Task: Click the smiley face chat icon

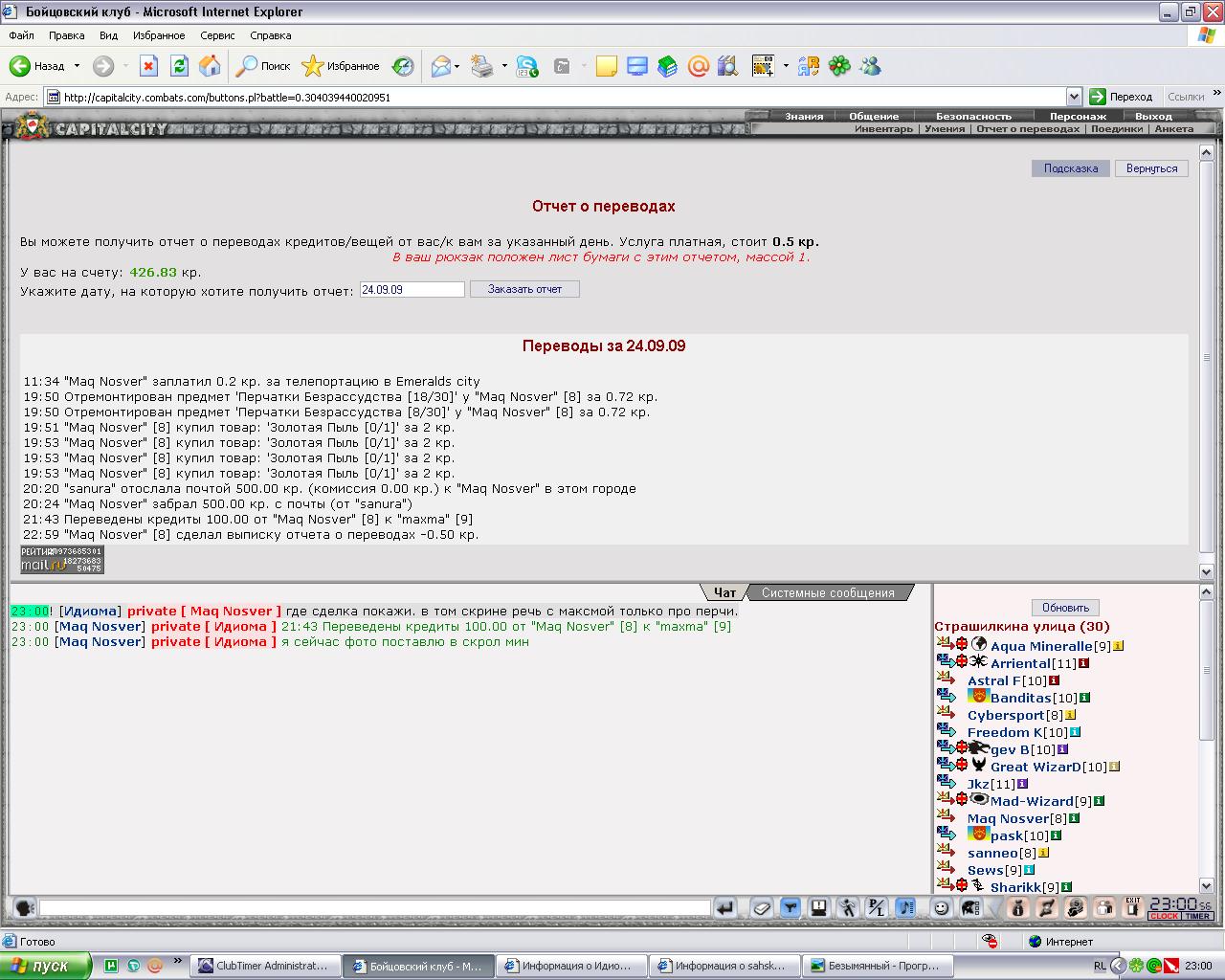Action: tap(942, 907)
